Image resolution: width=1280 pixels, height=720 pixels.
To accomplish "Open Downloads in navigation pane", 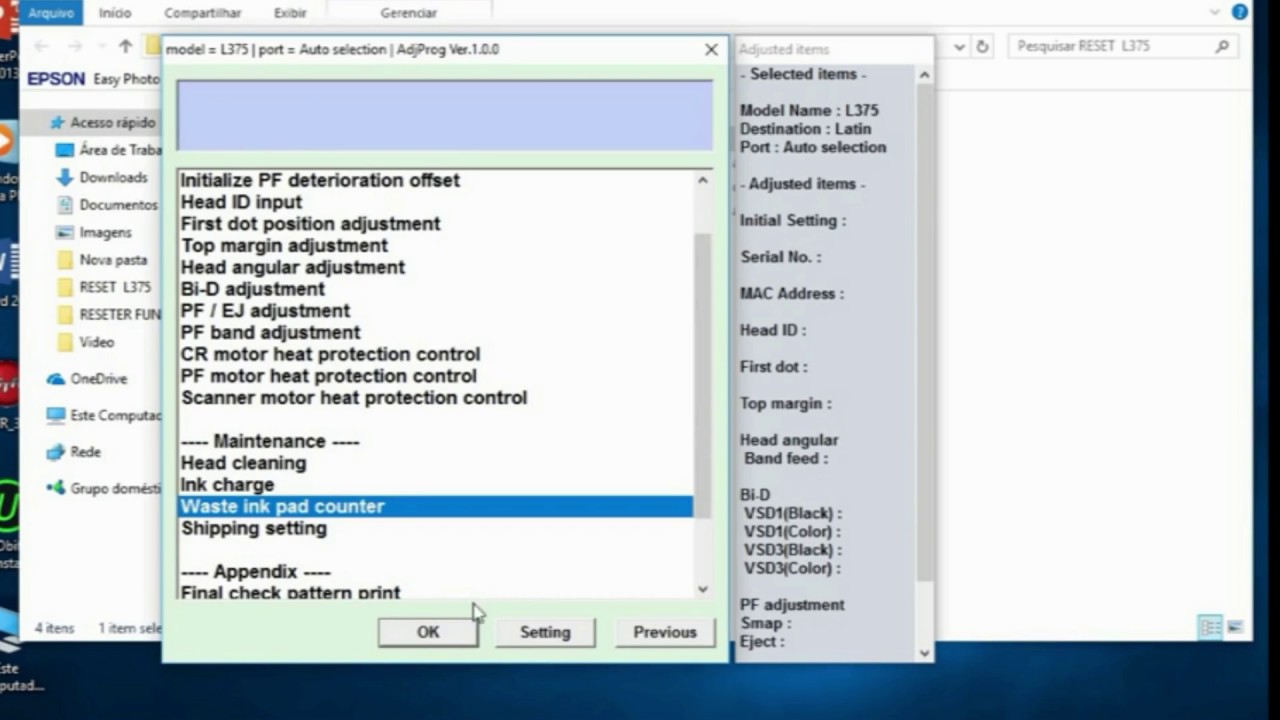I will (102, 177).
